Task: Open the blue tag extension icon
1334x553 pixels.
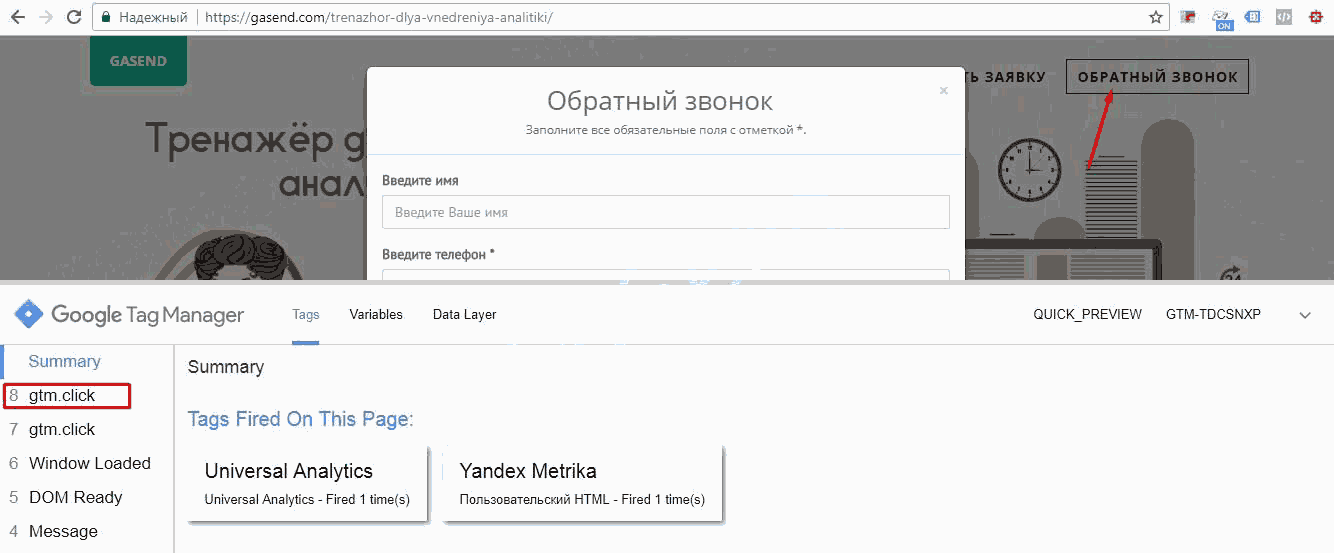Action: click(x=1253, y=17)
